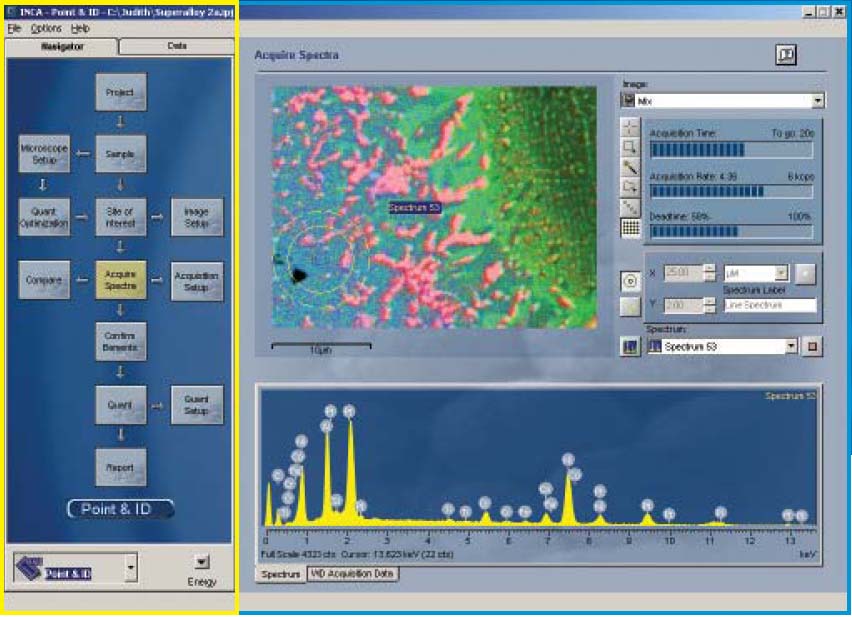The height and width of the screenshot is (617, 852).
Task: Switch to the Navigator tab
Action: pos(62,47)
